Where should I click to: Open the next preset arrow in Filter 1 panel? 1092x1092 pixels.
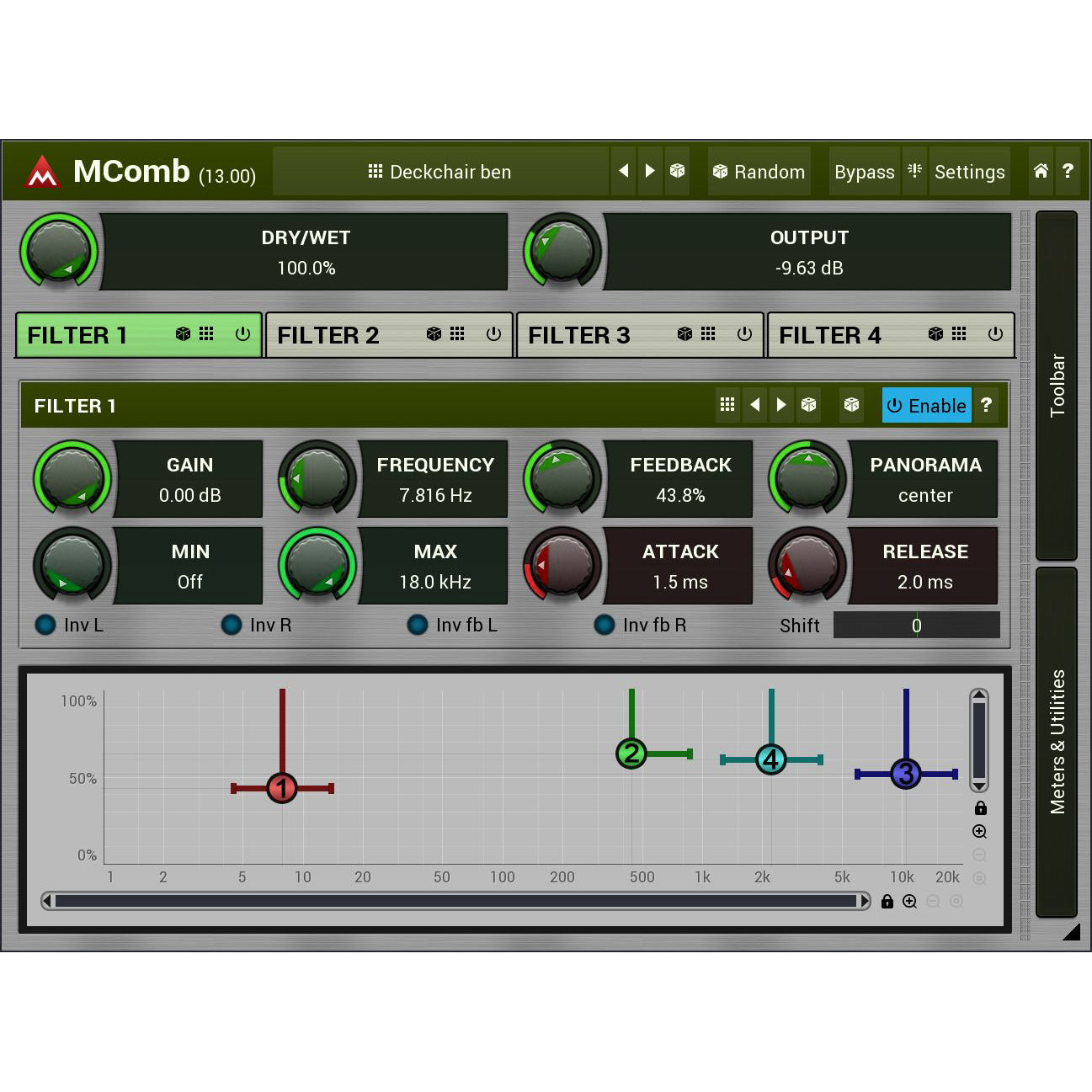click(781, 405)
